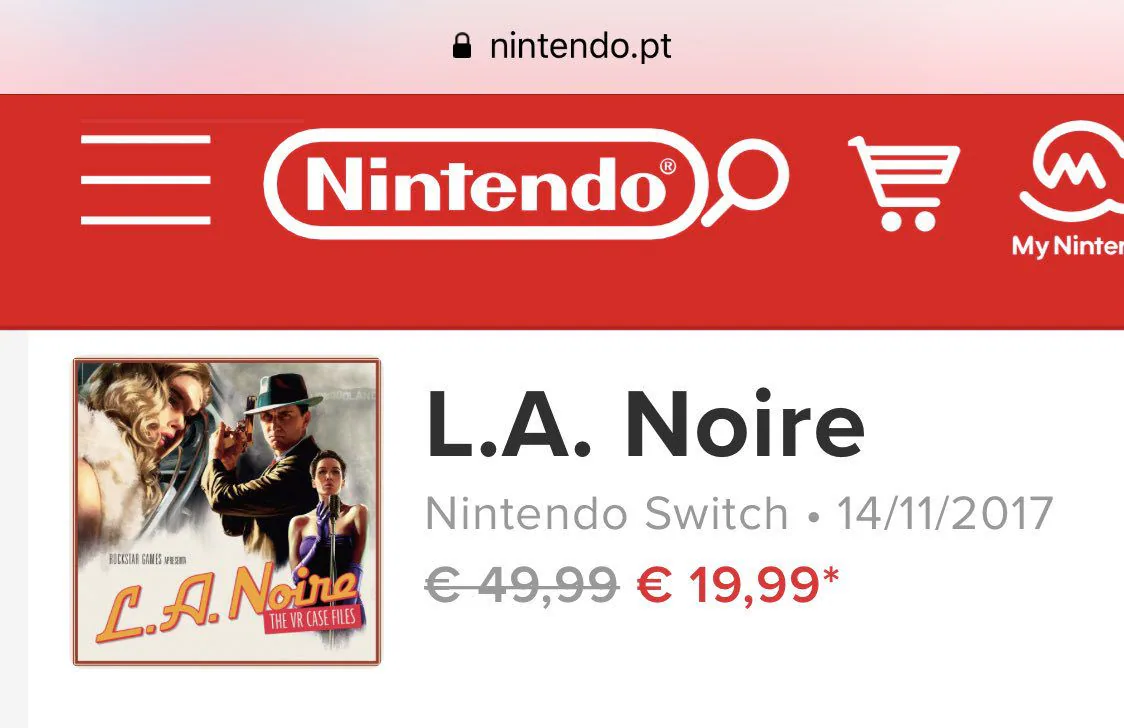Click Rockstar Games text on the cover
This screenshot has height=728, width=1124.
coord(139,558)
